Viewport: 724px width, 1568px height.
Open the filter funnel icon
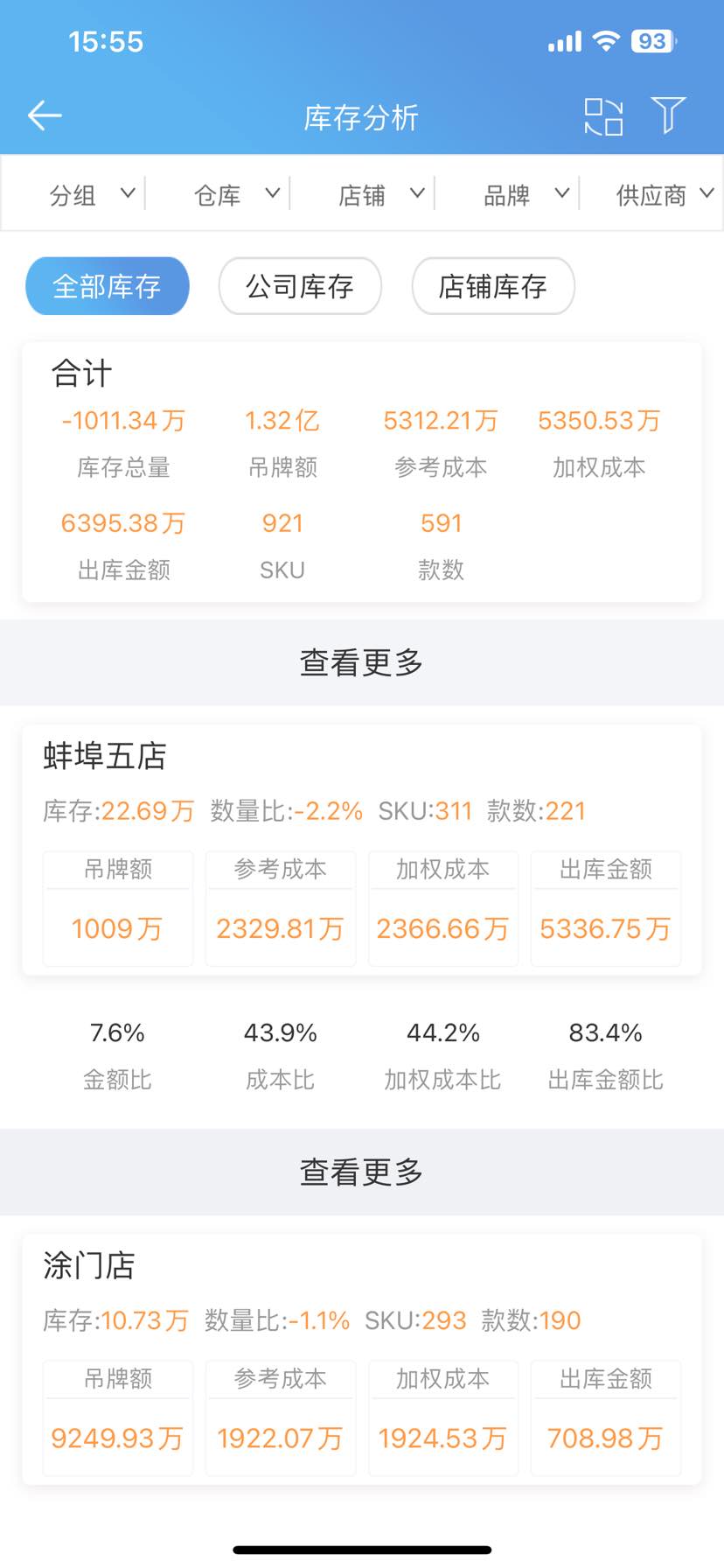668,115
